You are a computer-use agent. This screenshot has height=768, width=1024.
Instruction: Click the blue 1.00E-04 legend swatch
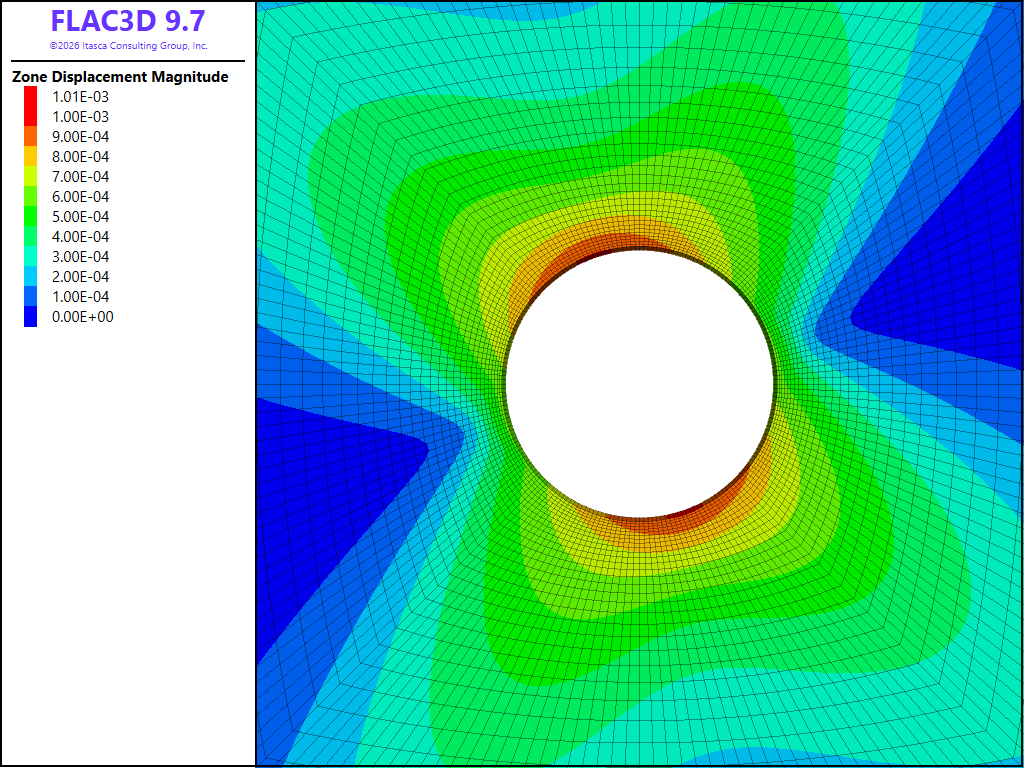point(31,296)
